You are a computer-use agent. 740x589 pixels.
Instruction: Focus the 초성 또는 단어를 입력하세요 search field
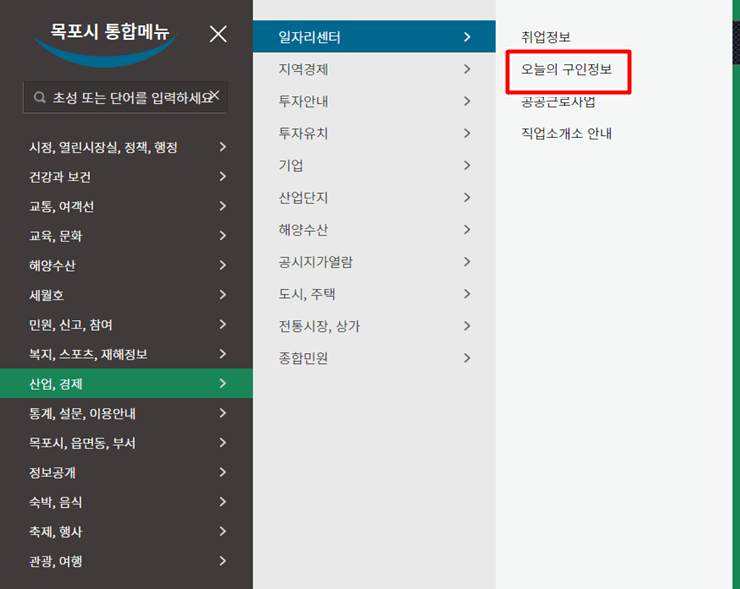coord(125,98)
